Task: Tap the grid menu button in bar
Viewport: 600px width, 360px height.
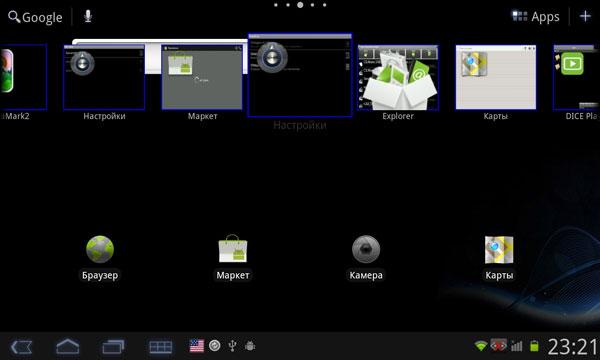Action: 160,347
